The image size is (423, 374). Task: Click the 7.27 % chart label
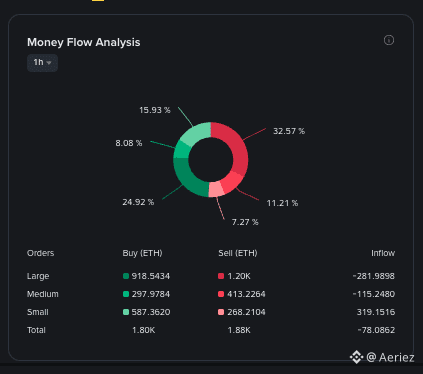[245, 222]
